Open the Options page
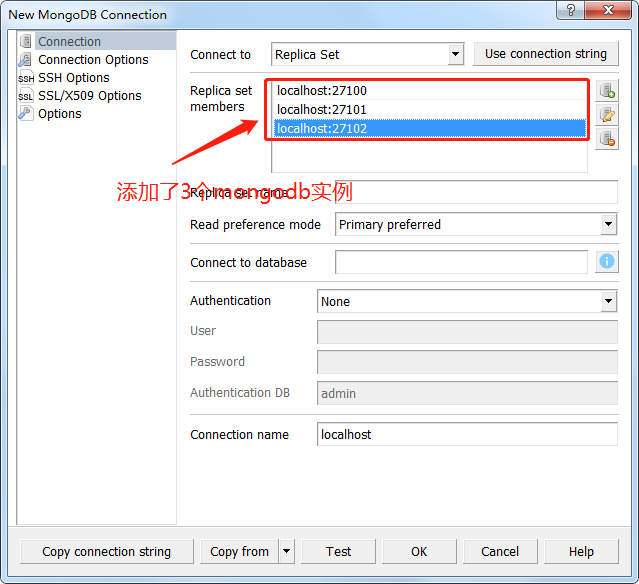639x584 pixels. [59, 113]
